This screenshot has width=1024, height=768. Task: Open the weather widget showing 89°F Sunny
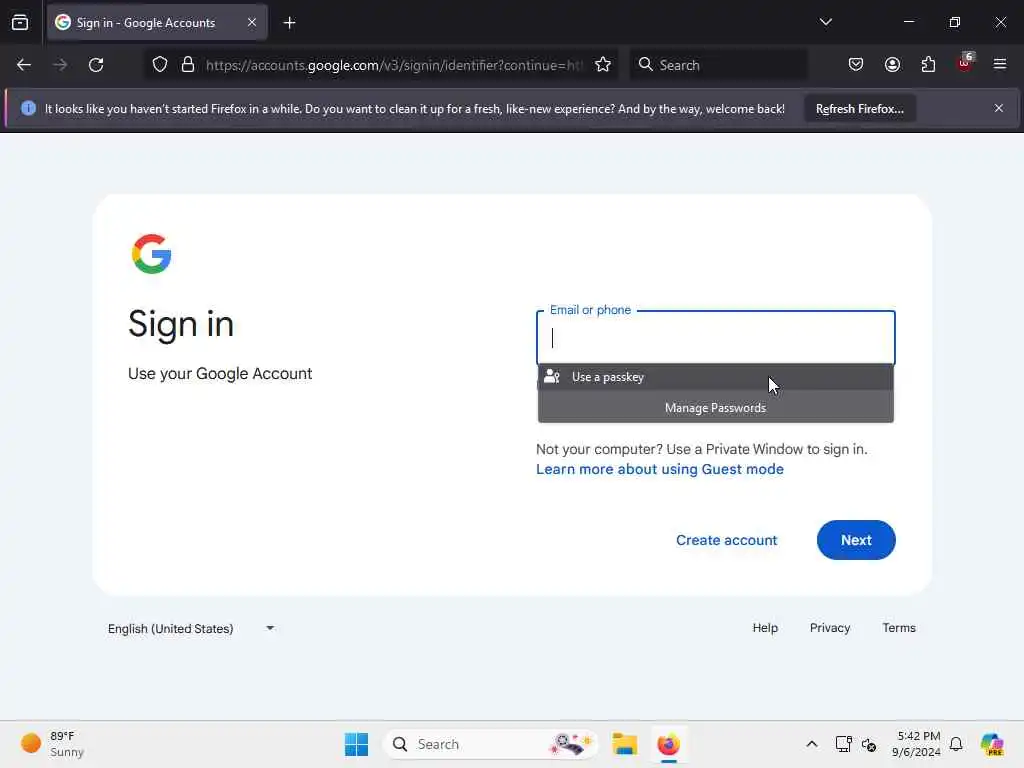54,744
